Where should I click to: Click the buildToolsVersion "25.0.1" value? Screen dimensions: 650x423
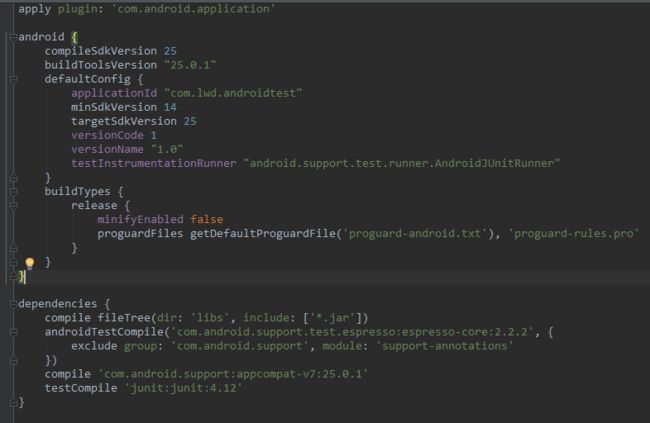coord(190,65)
